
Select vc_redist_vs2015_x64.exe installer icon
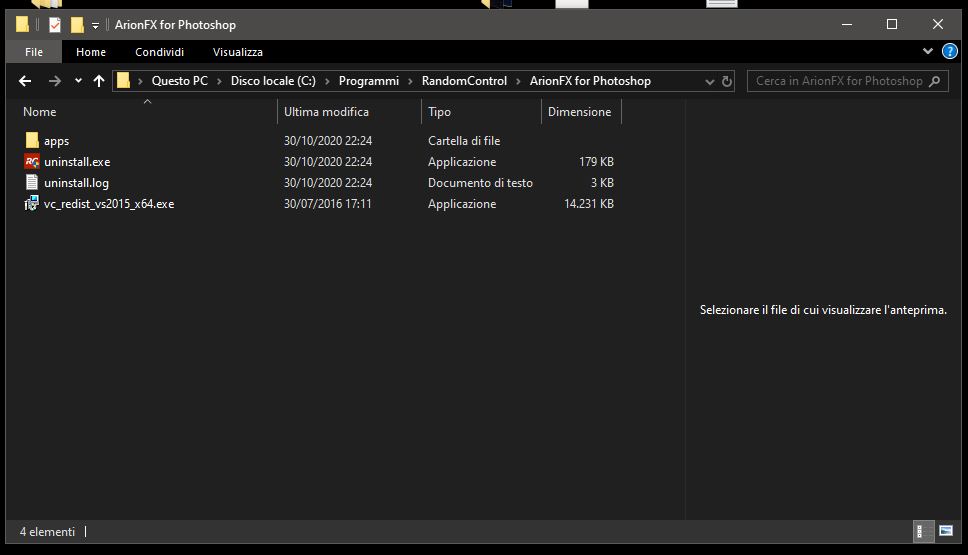(x=32, y=203)
